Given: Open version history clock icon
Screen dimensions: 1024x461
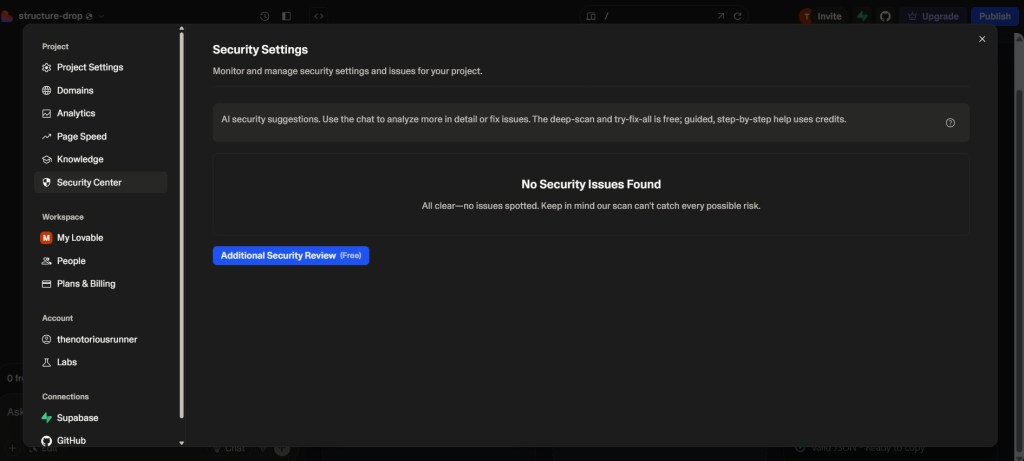Looking at the screenshot, I should pyautogui.click(x=264, y=16).
